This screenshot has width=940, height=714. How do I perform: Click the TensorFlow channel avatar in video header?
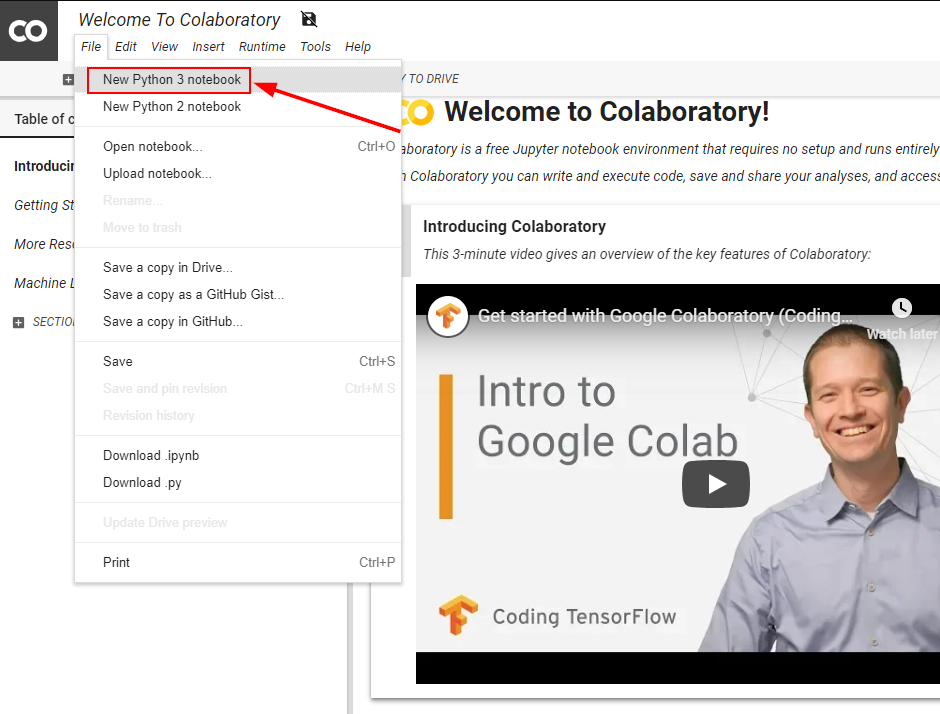(x=448, y=316)
